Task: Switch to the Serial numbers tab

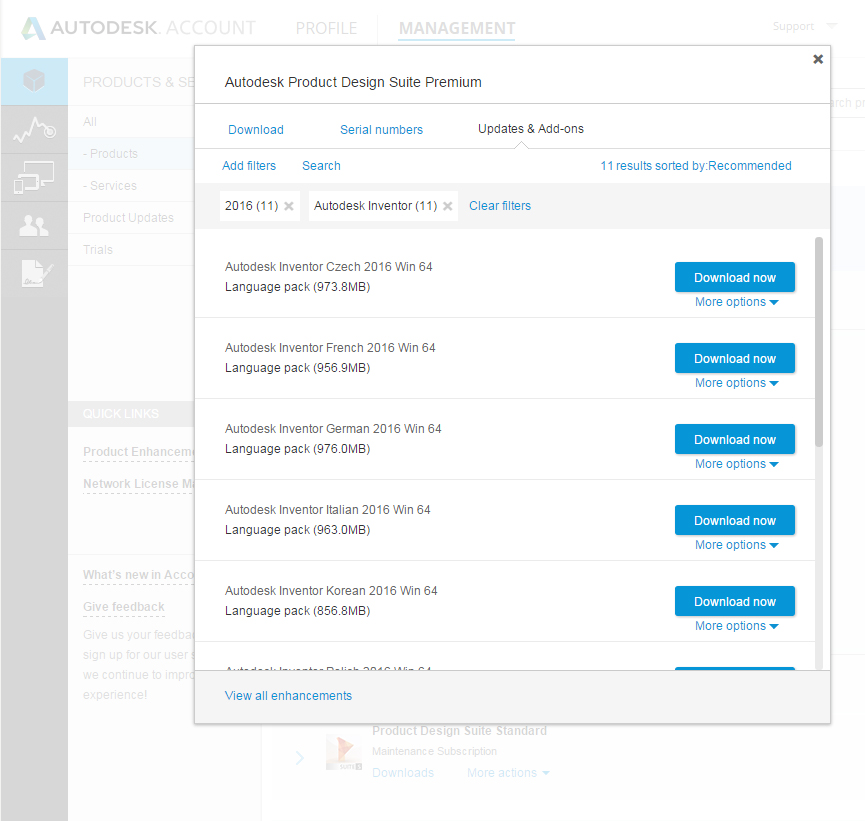Action: coord(381,129)
